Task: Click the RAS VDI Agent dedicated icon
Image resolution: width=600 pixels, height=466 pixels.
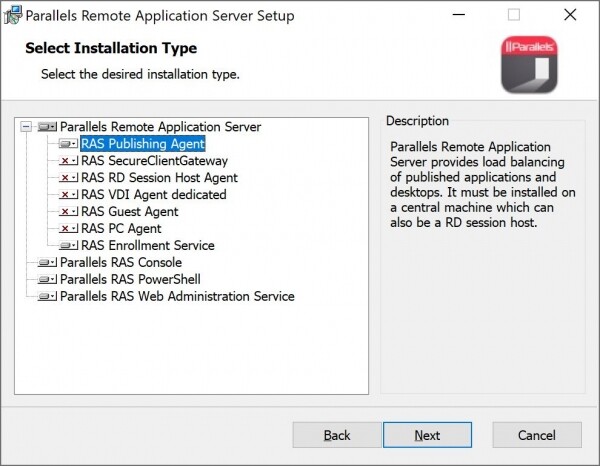Action: [68, 195]
